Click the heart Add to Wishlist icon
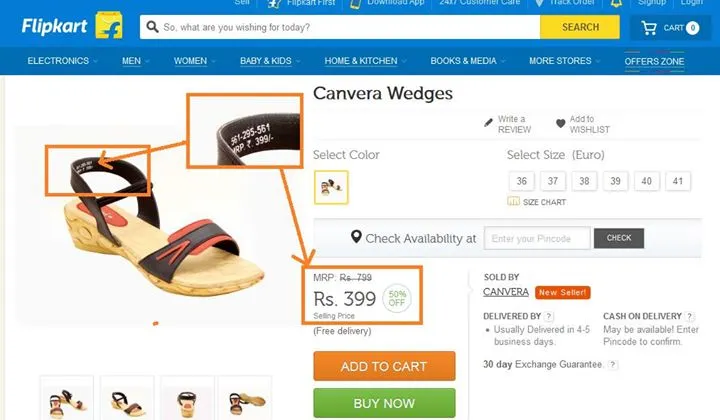 (x=561, y=124)
